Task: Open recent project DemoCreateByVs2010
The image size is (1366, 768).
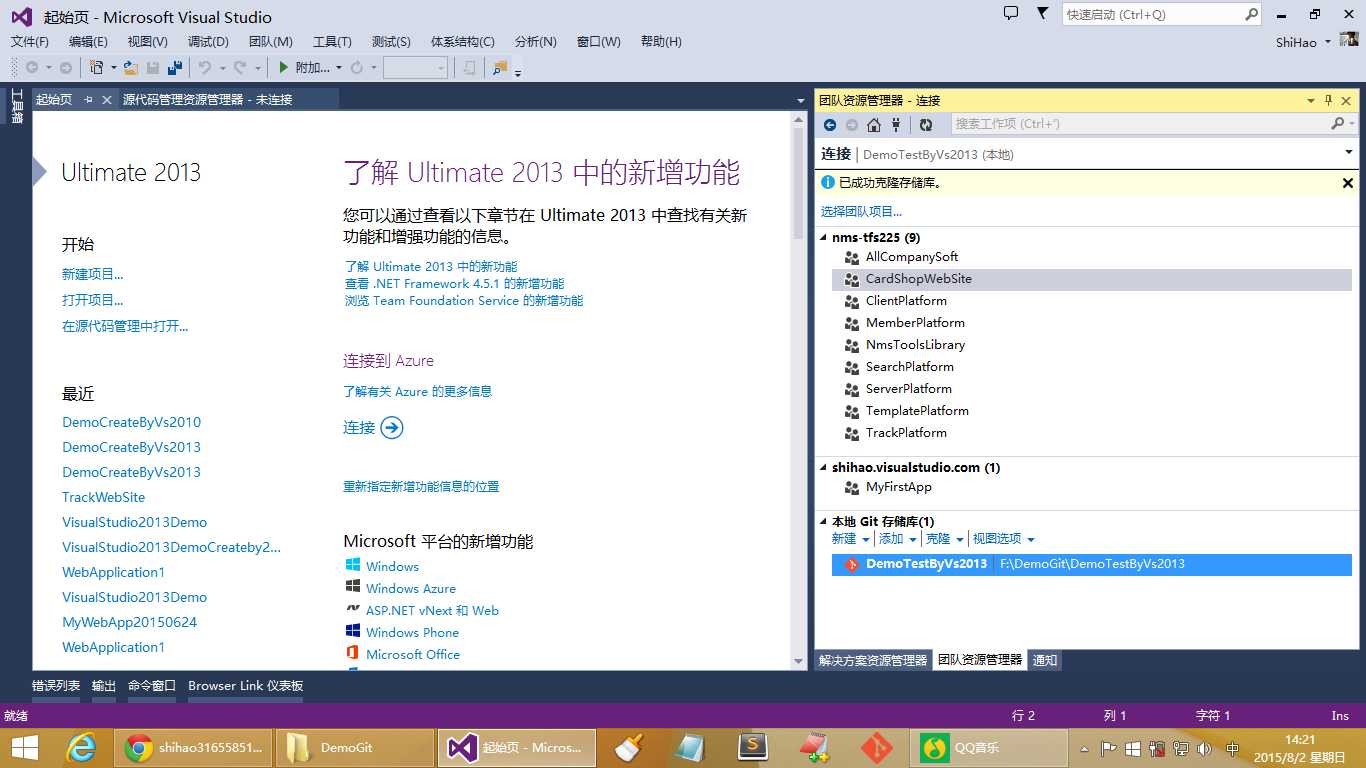Action: pos(132,422)
